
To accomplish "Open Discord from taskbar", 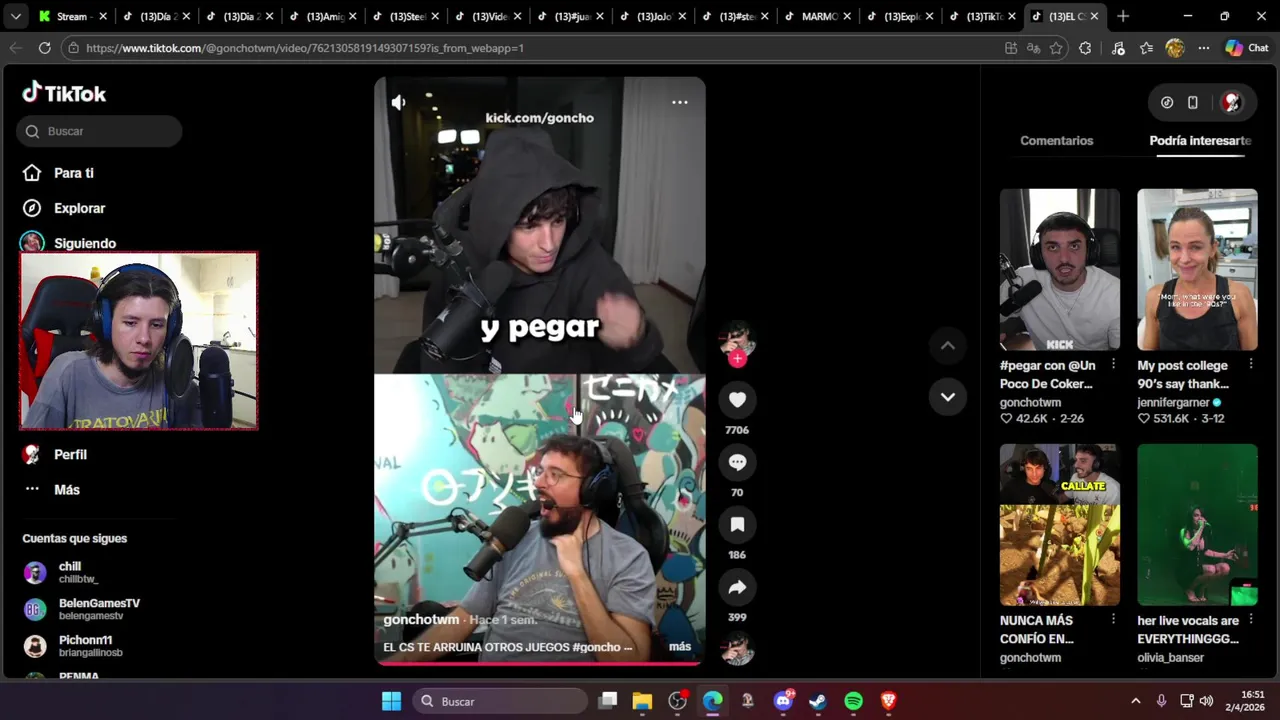I will pyautogui.click(x=783, y=701).
